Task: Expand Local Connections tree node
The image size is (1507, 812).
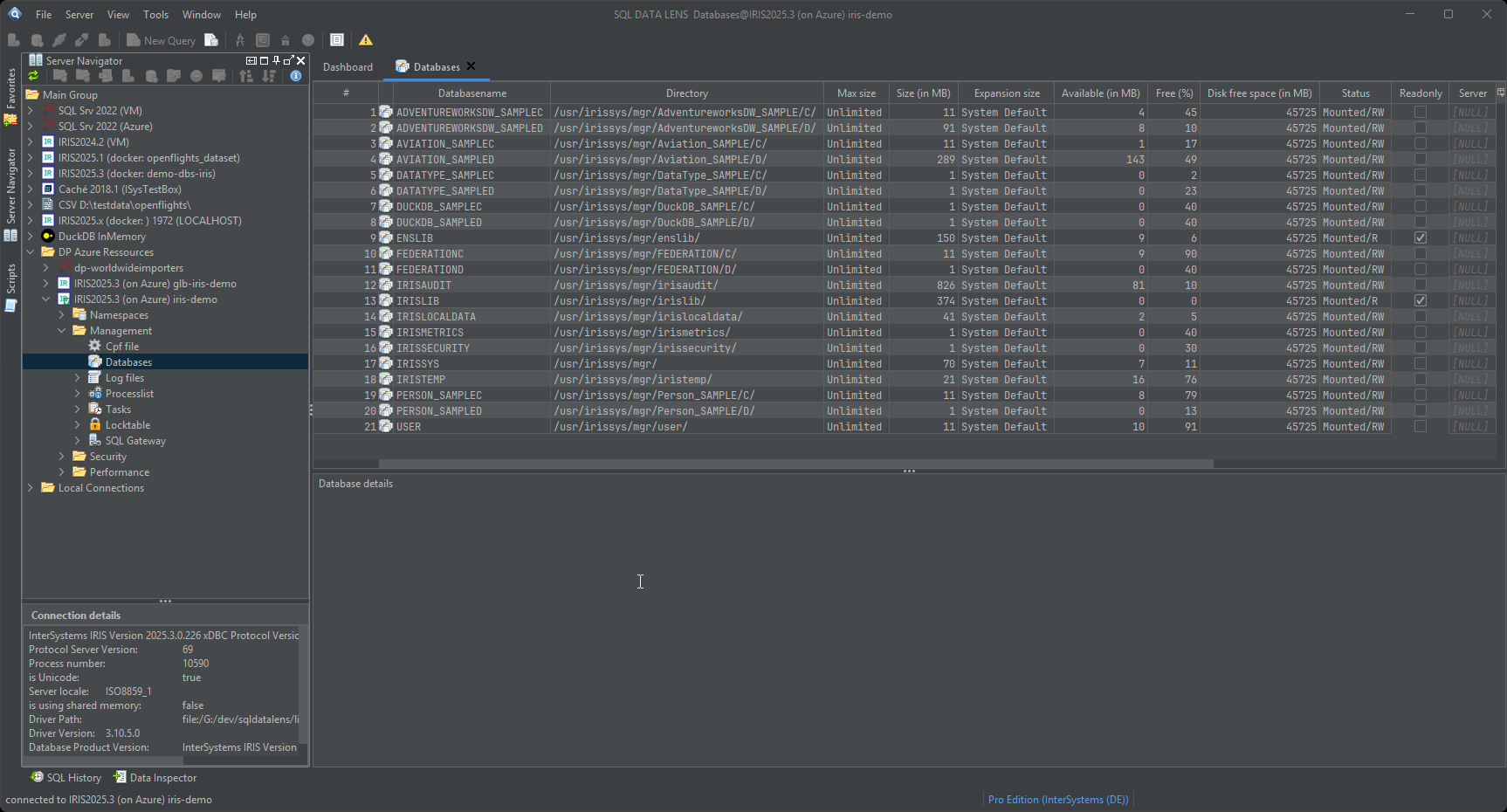Action: tap(31, 488)
